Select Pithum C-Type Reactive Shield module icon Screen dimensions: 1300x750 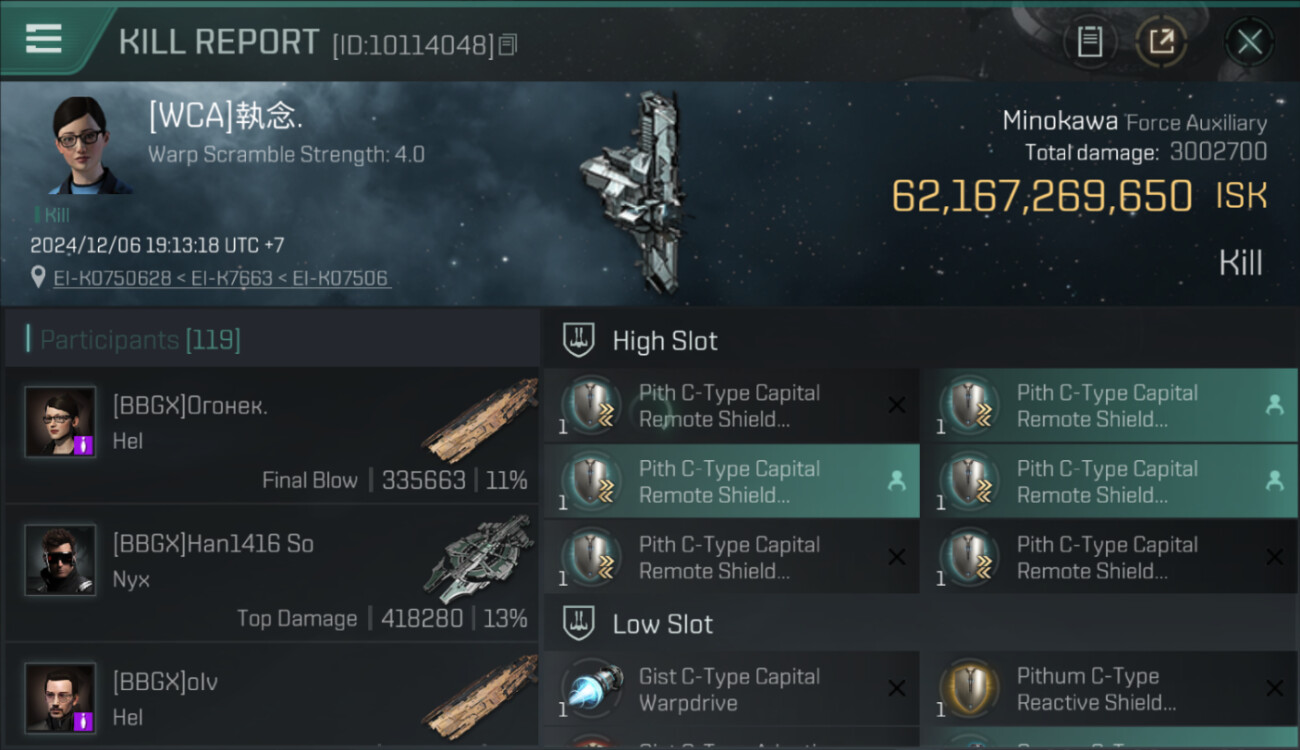click(x=970, y=689)
